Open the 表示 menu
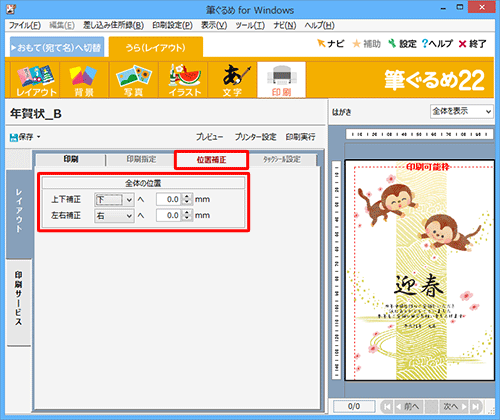The width and height of the screenshot is (500, 420). point(214,25)
